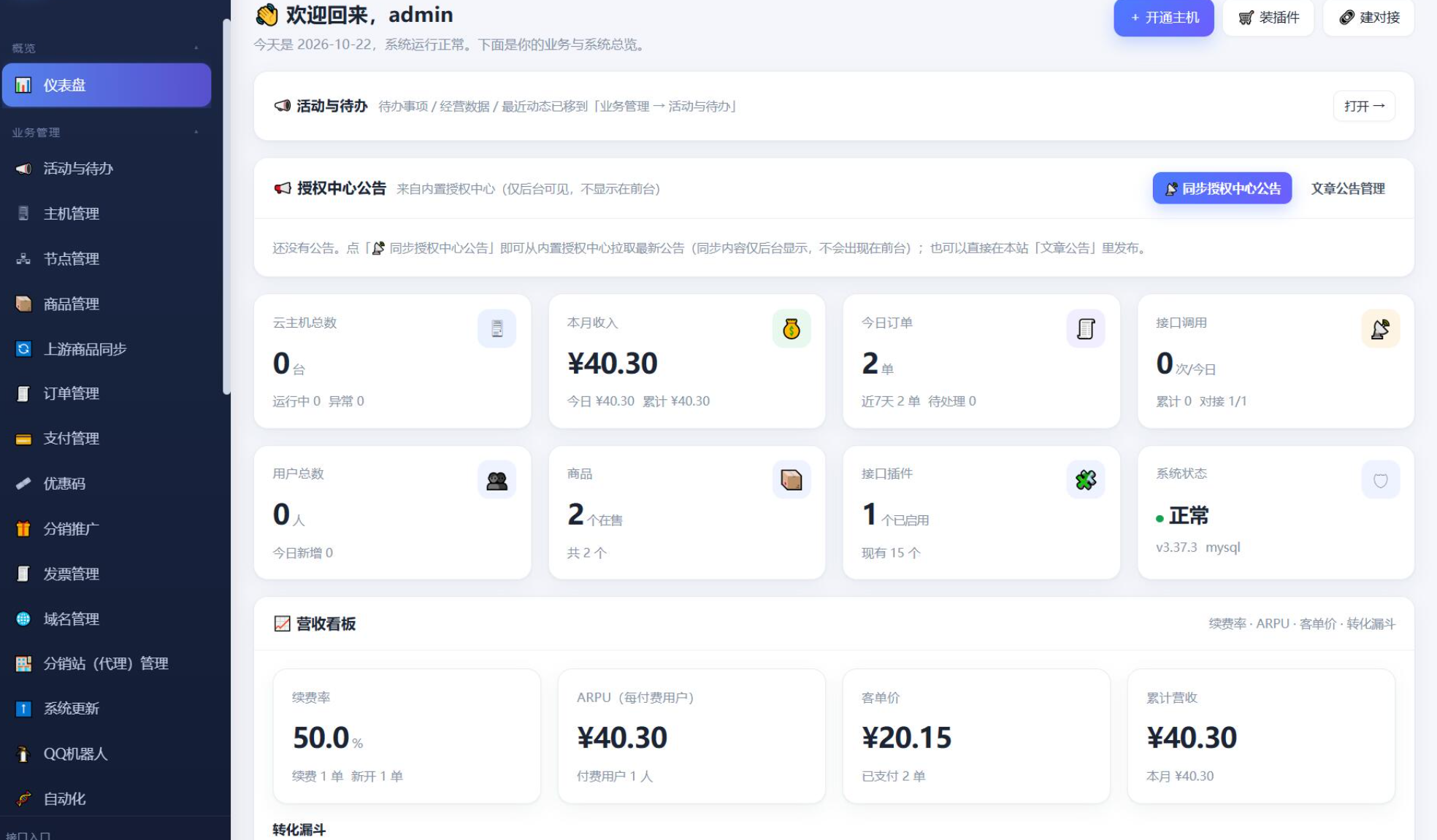Screen dimensions: 1437x840
Task: Click the chart icon beside 营收看板
Action: [282, 623]
